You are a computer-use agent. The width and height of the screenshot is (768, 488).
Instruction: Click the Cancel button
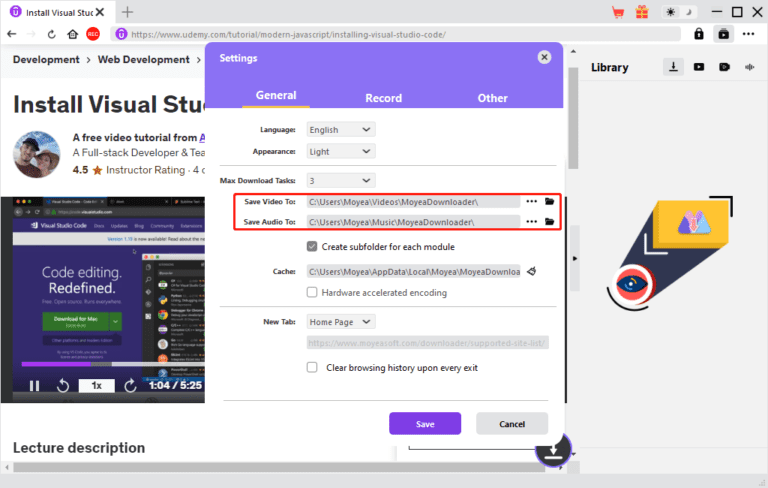pyautogui.click(x=512, y=423)
